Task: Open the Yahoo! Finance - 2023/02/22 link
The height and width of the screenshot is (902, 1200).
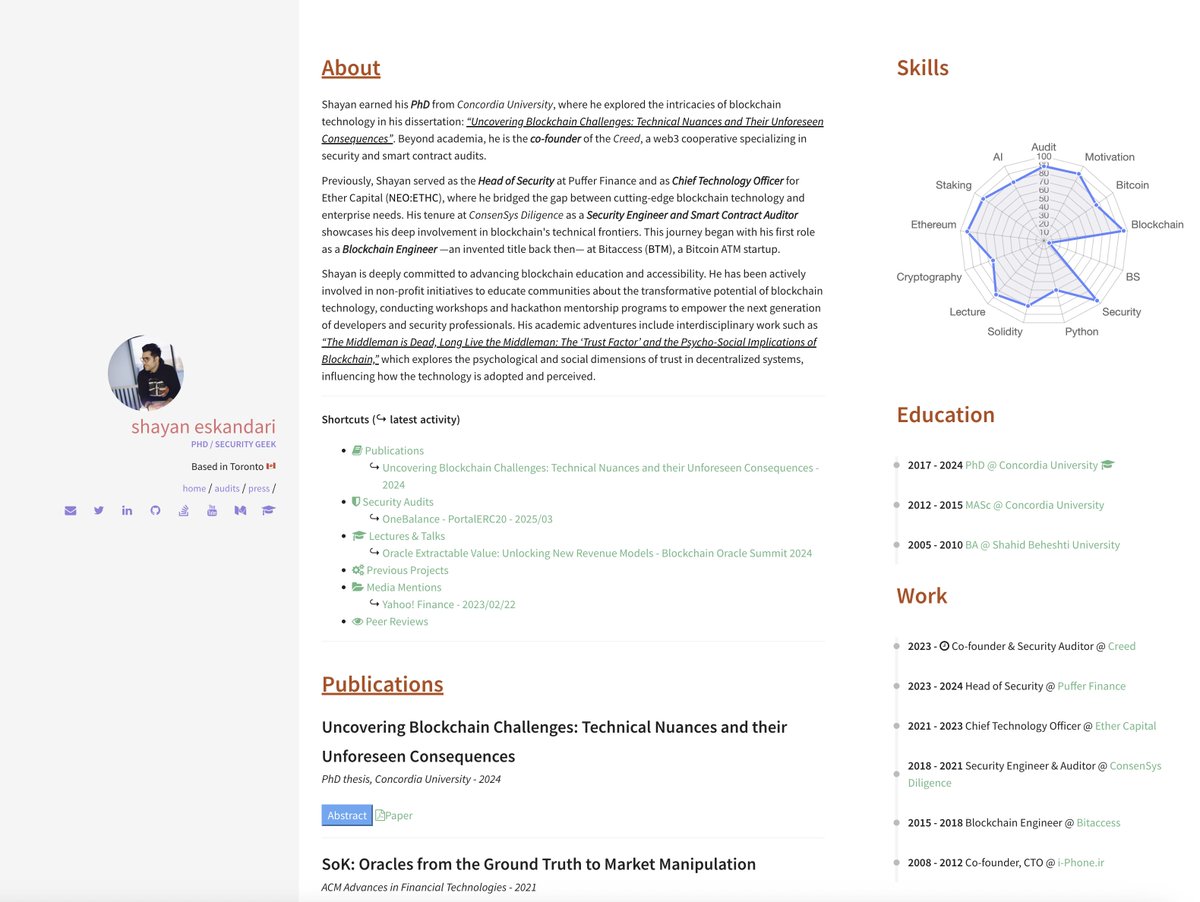Action: 449,604
